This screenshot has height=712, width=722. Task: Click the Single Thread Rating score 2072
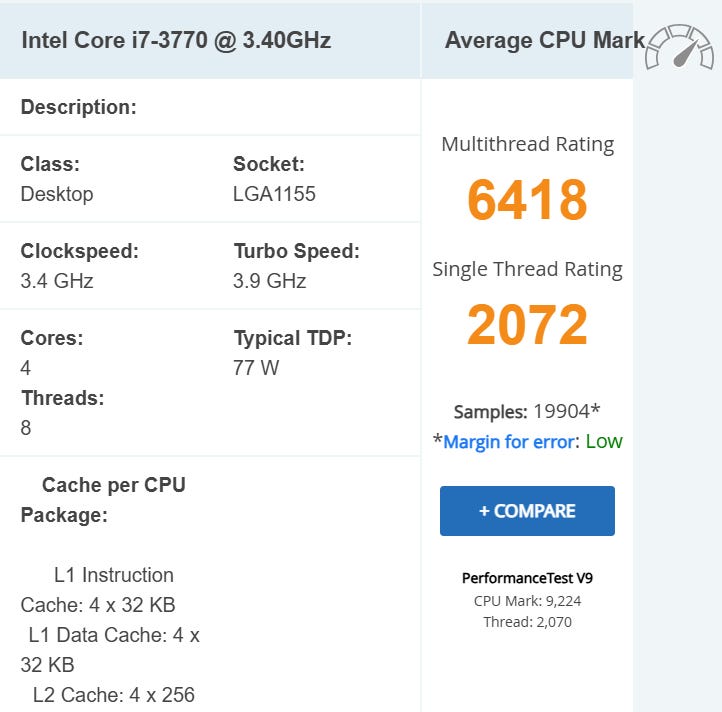click(527, 325)
